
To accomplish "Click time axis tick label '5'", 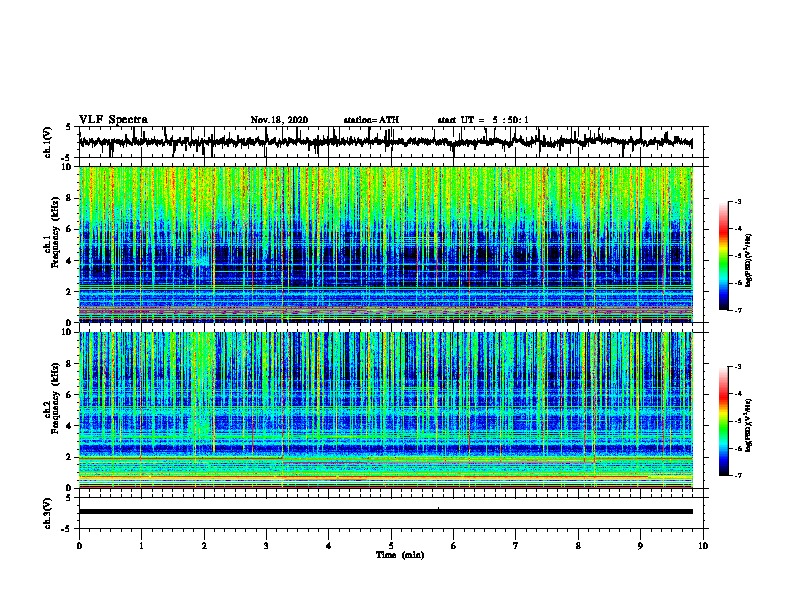I will 391,546.
